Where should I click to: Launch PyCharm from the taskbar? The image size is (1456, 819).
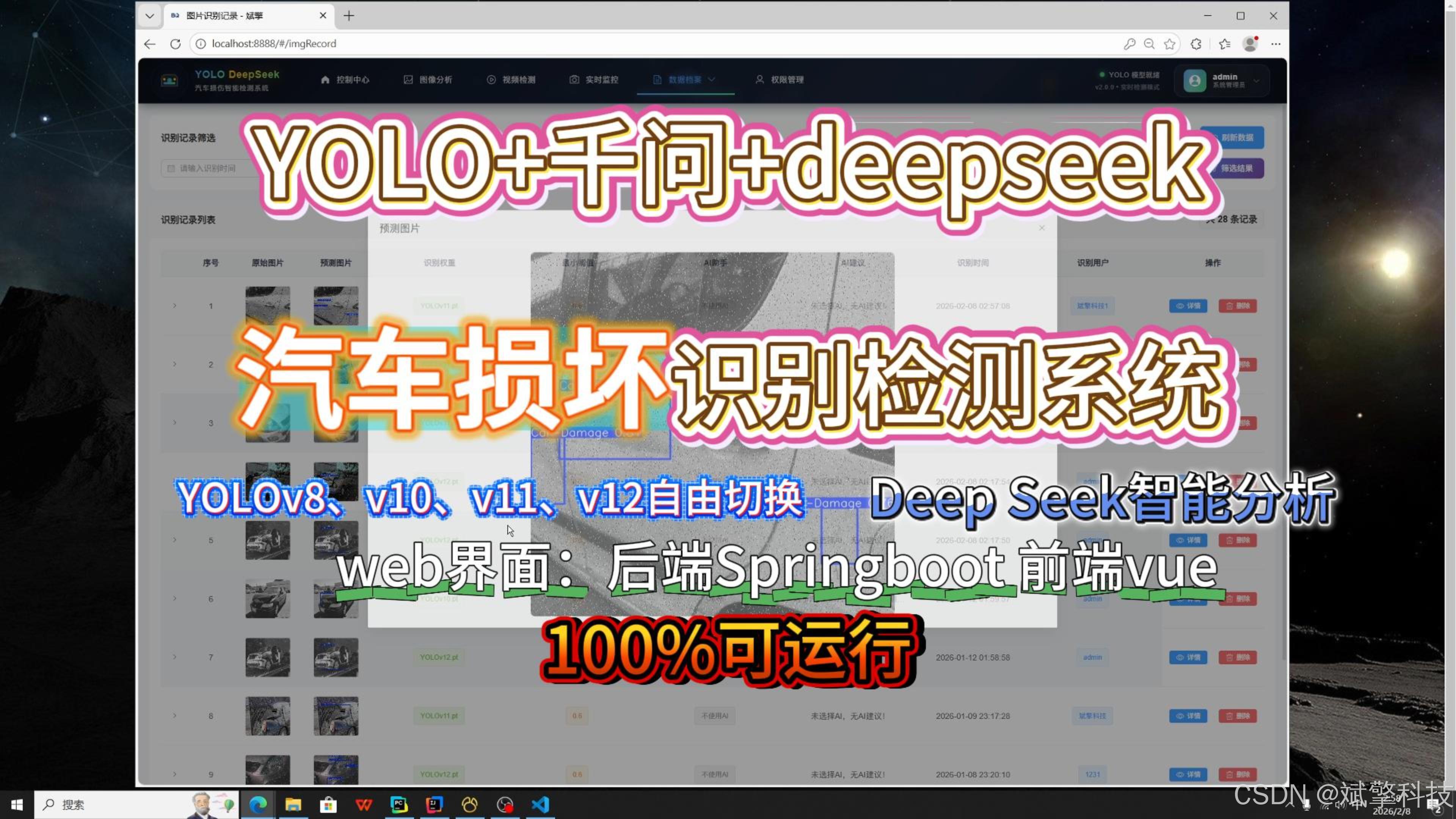point(399,804)
